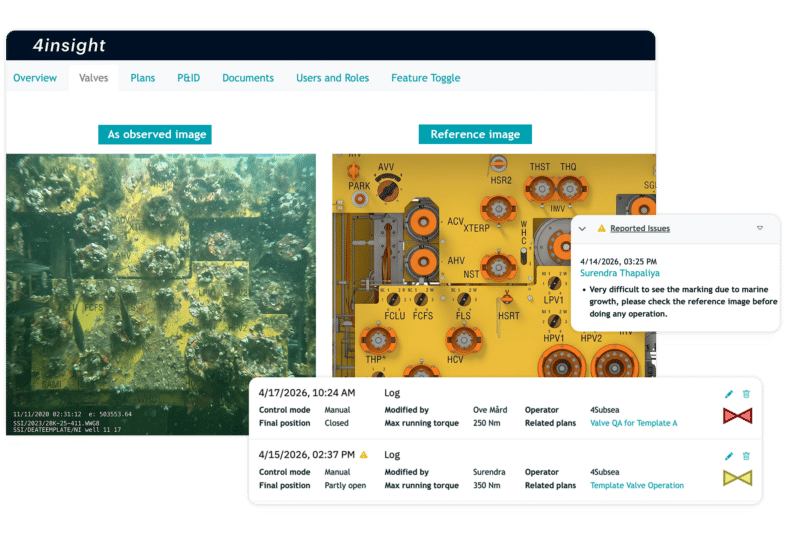
Task: Collapse the Reported Issues panel chevron
Action: click(582, 229)
